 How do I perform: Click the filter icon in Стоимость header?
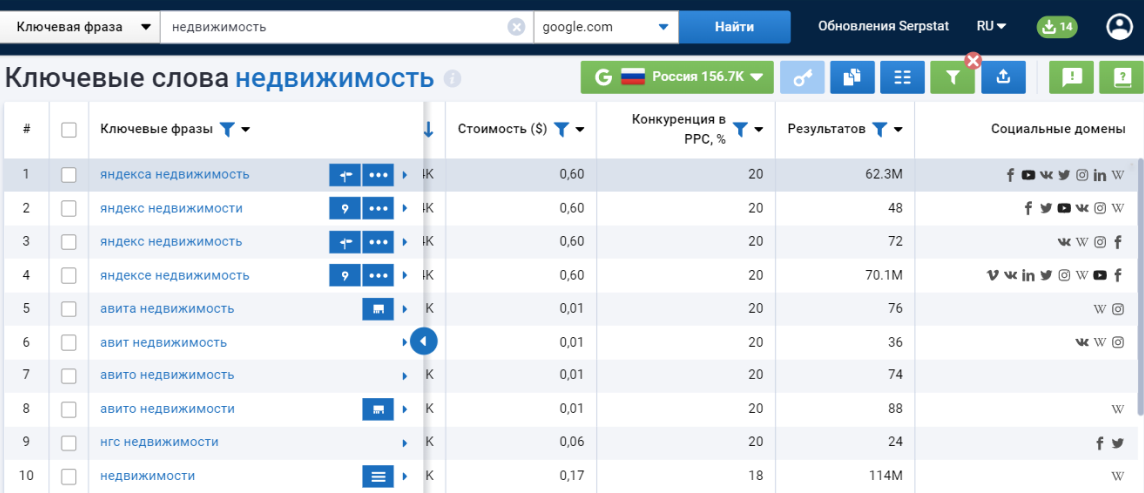point(561,130)
